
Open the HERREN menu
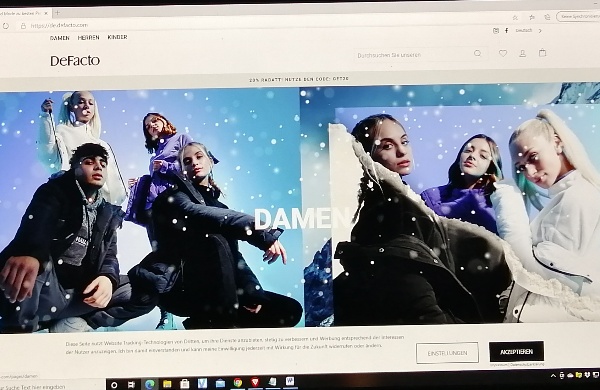tap(88, 38)
